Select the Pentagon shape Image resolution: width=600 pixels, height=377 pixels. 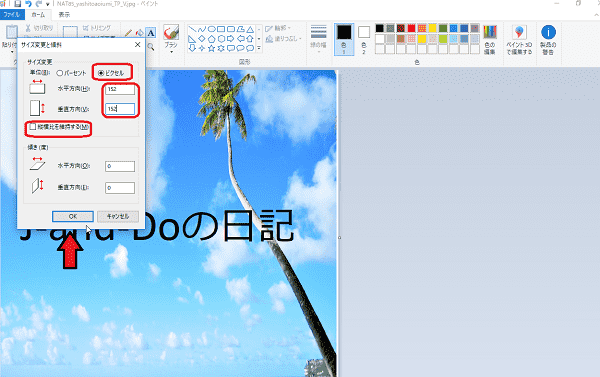(x=211, y=39)
